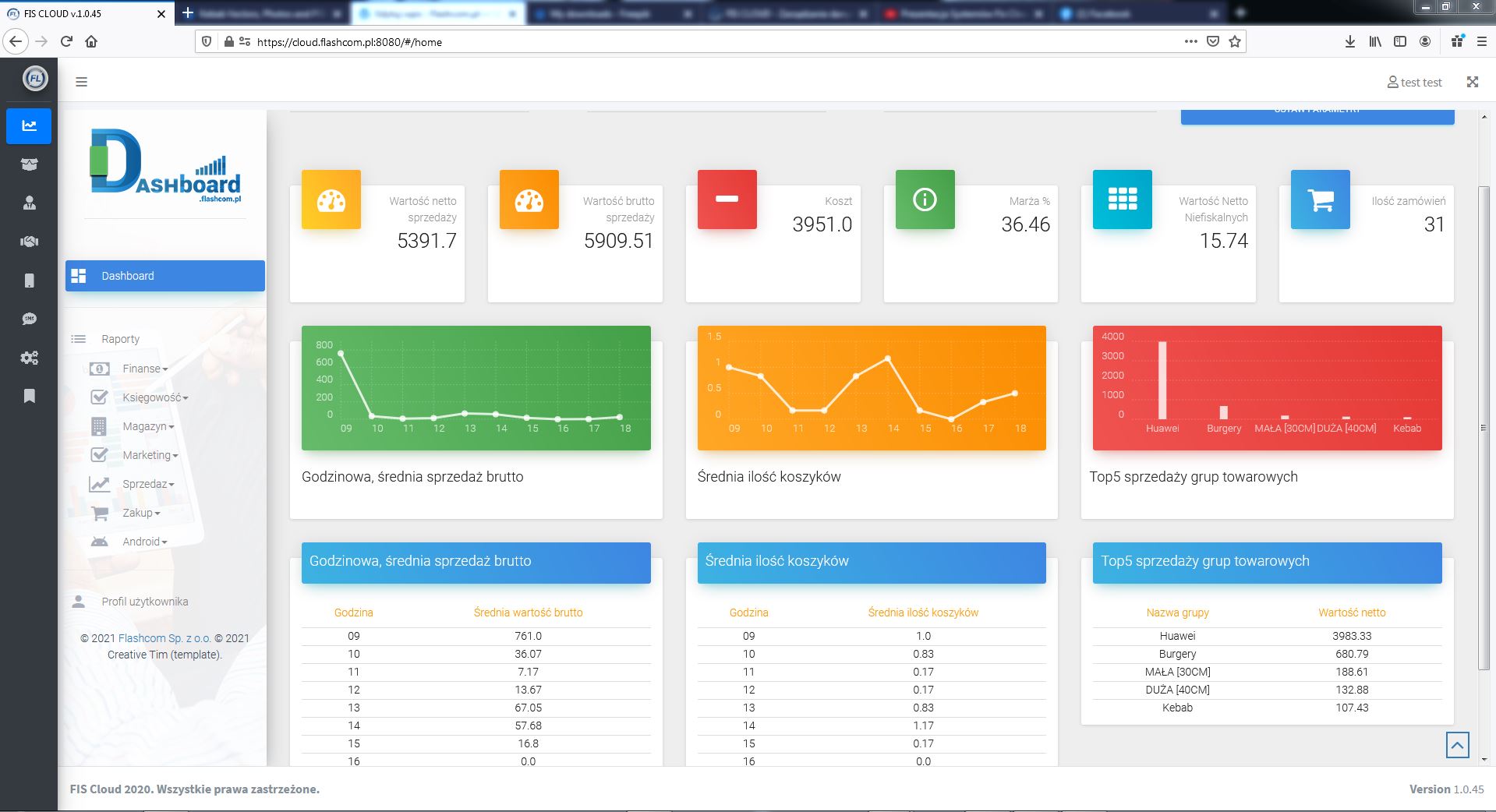Open Firefox account icon

[1425, 41]
